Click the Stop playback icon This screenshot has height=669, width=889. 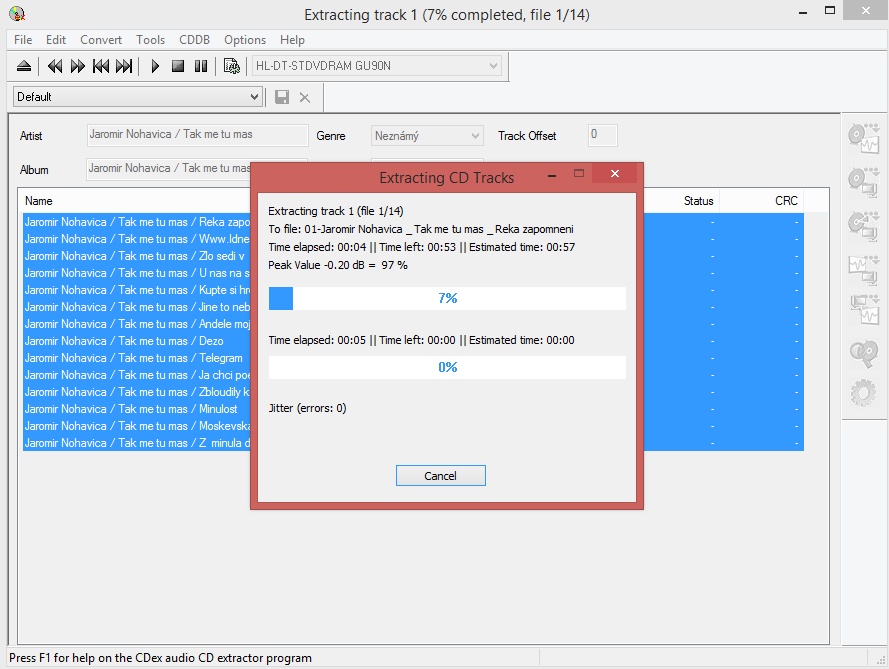coord(178,66)
